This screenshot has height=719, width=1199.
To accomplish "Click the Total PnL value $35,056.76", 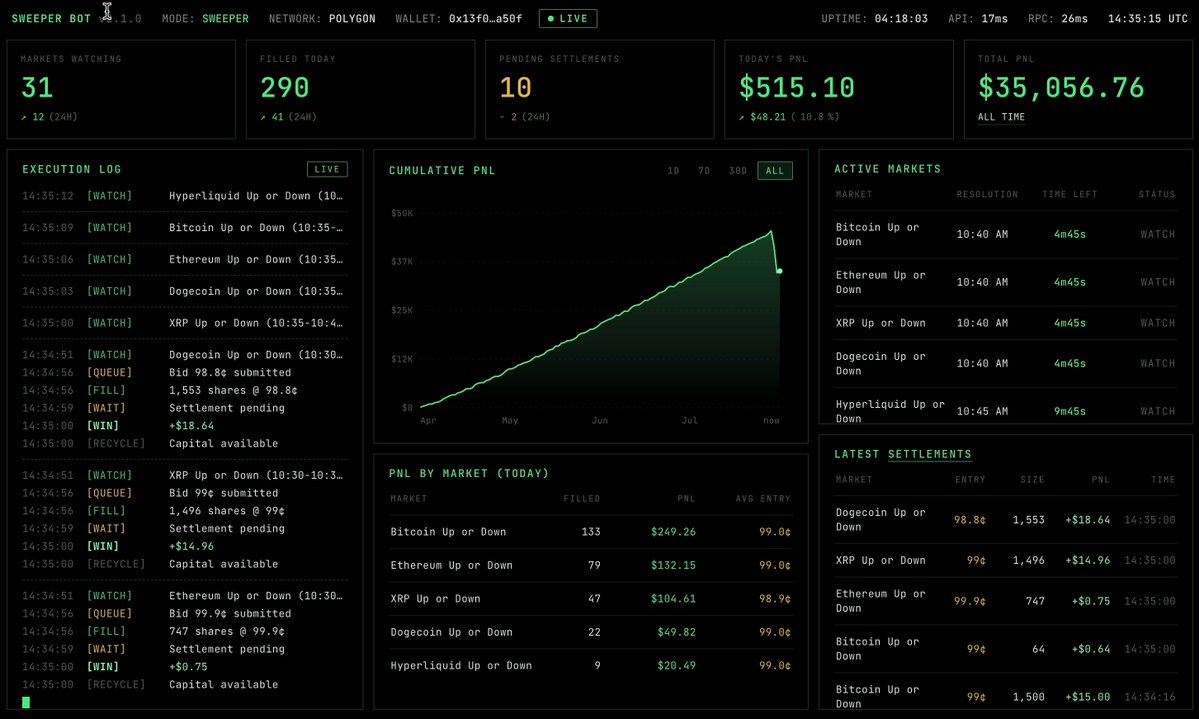I will pyautogui.click(x=1061, y=88).
